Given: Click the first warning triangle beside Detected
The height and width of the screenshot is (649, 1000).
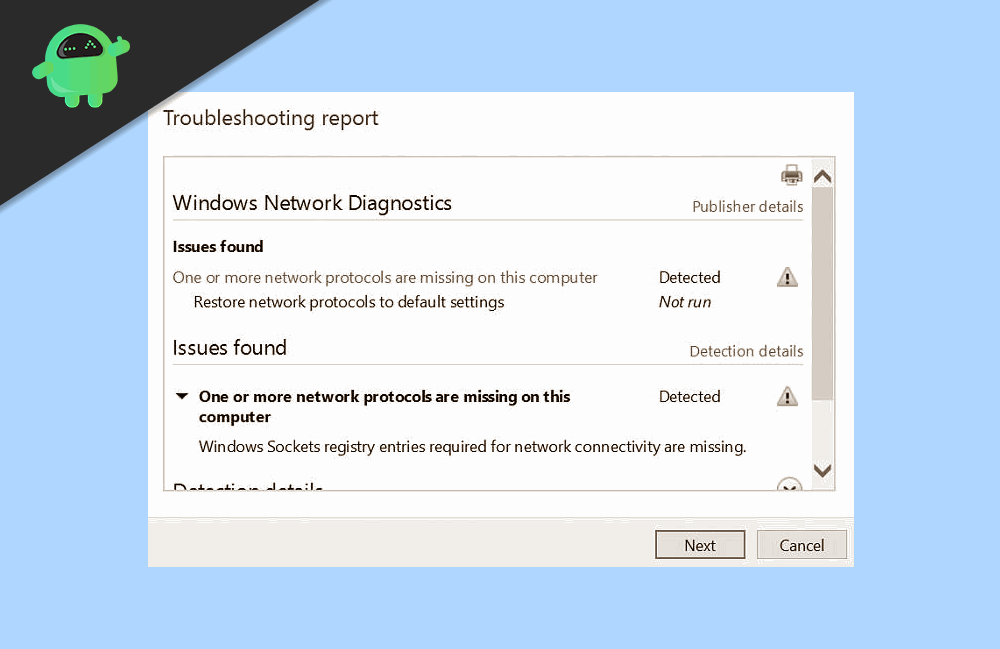Looking at the screenshot, I should pyautogui.click(x=787, y=278).
